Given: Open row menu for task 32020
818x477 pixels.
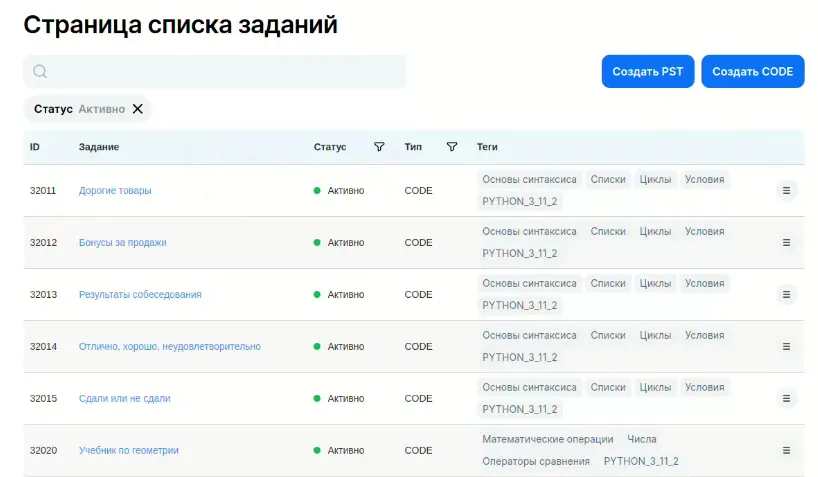Looking at the screenshot, I should [786, 450].
